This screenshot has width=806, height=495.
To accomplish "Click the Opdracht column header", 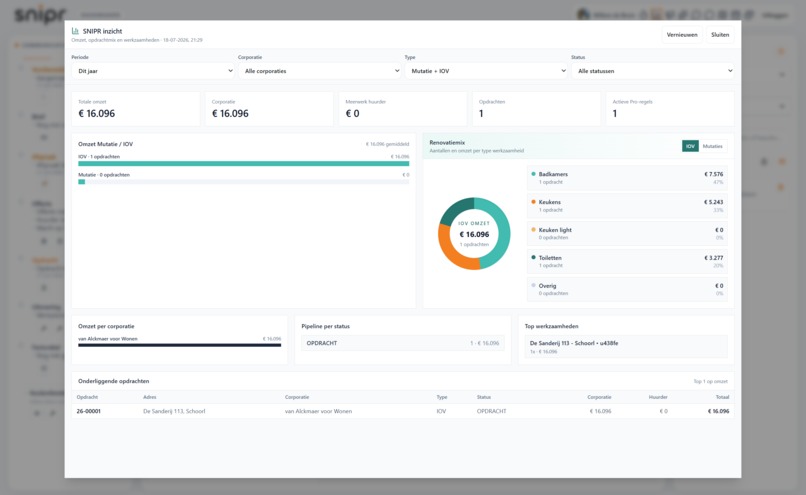I will coord(87,397).
